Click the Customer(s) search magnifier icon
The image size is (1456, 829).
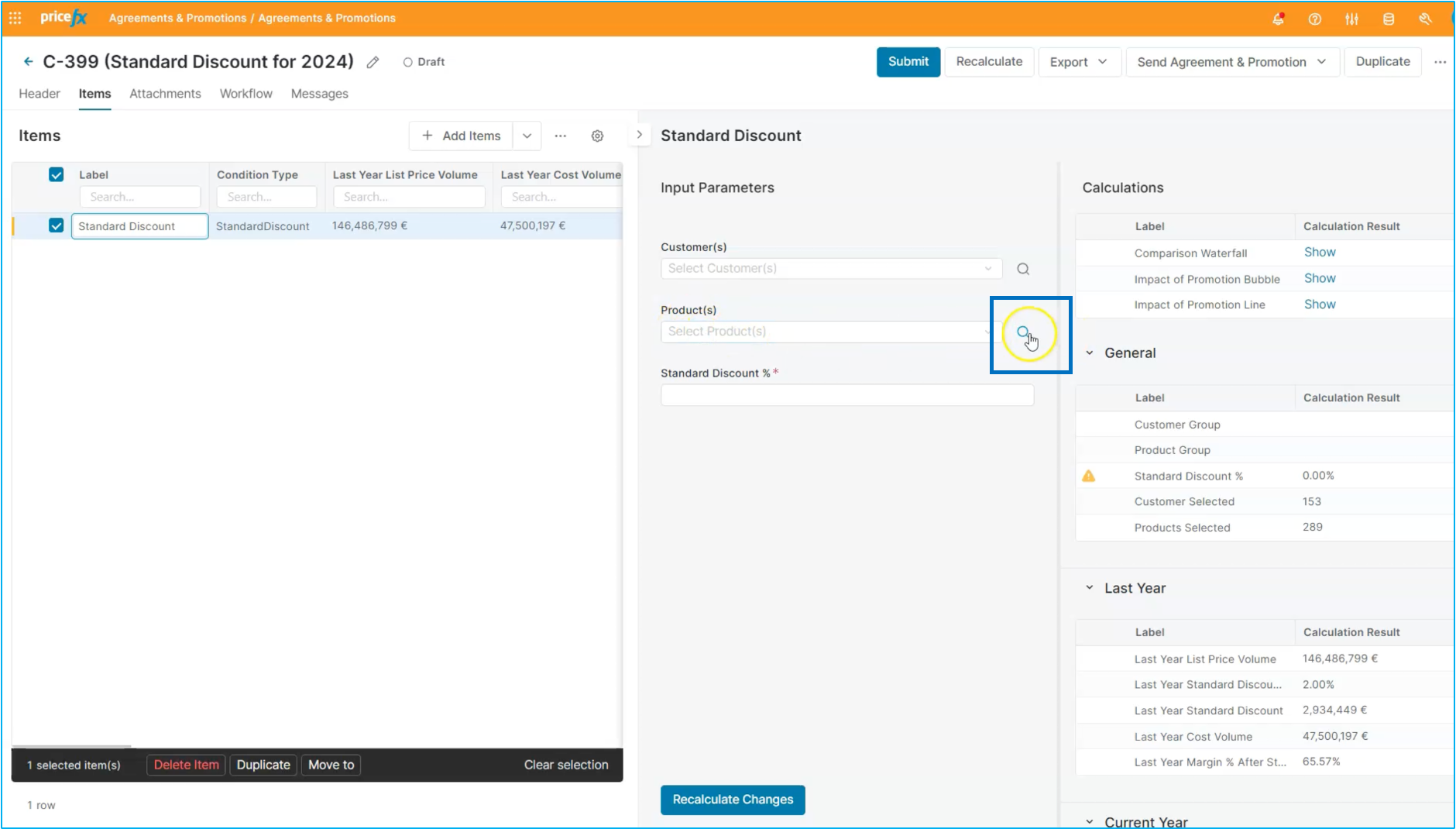pyautogui.click(x=1023, y=269)
